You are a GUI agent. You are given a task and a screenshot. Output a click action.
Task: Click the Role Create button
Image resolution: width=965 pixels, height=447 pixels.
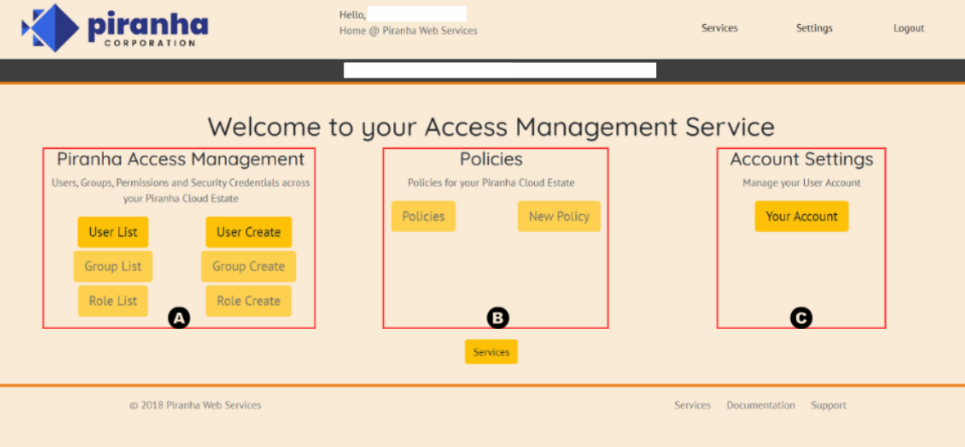[x=248, y=300]
